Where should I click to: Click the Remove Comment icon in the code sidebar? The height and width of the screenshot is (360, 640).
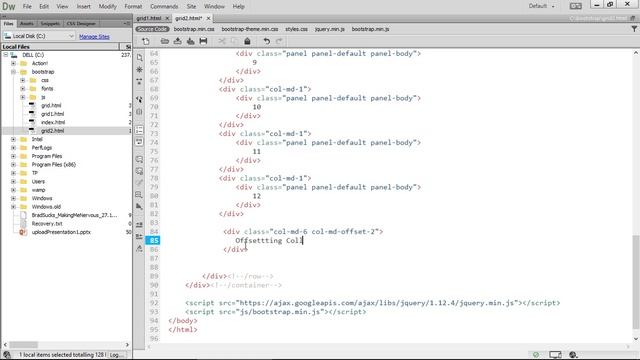tap(139, 171)
